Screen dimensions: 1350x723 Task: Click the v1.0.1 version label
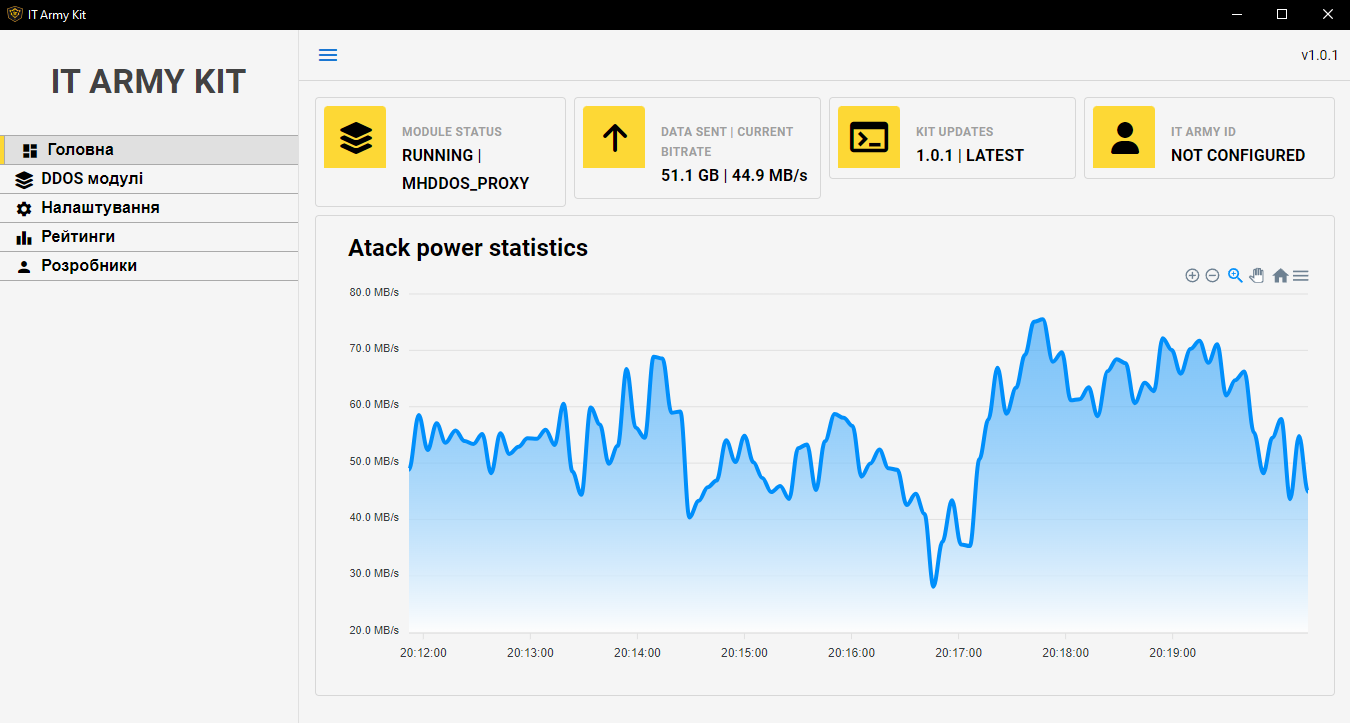tap(1318, 55)
